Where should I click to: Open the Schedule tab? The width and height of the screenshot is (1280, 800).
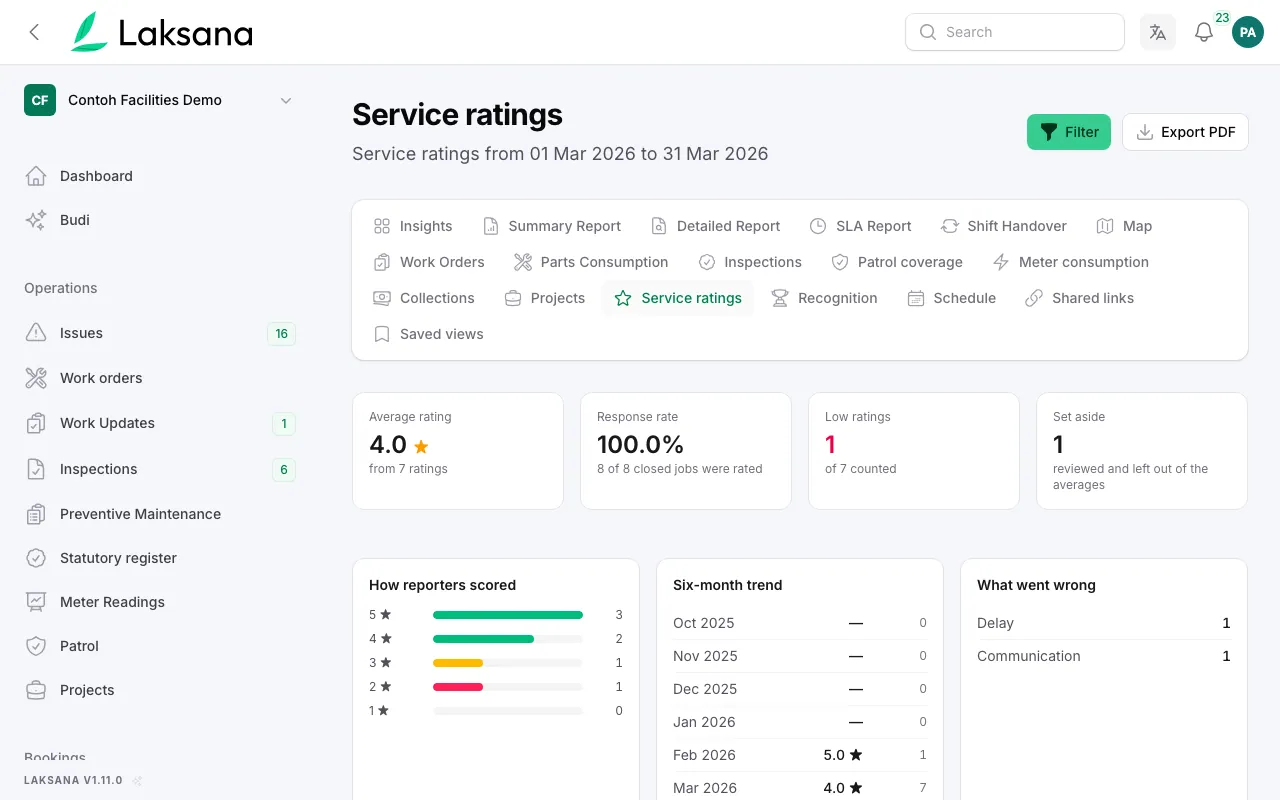(952, 298)
